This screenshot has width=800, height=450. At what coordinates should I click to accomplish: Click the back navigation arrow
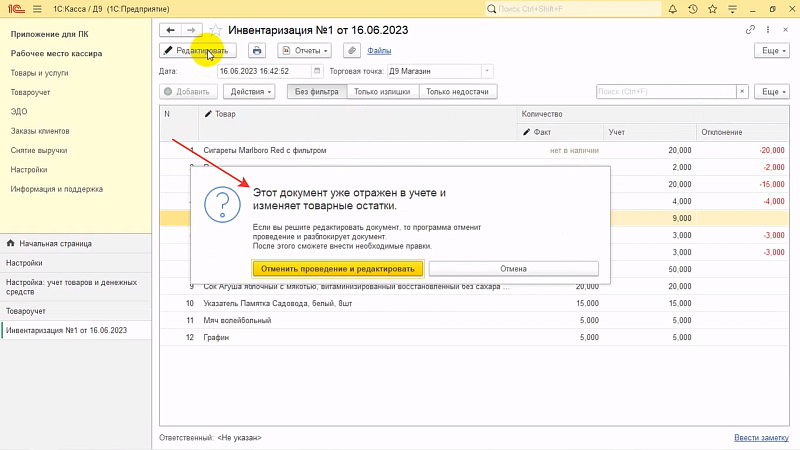pos(170,31)
